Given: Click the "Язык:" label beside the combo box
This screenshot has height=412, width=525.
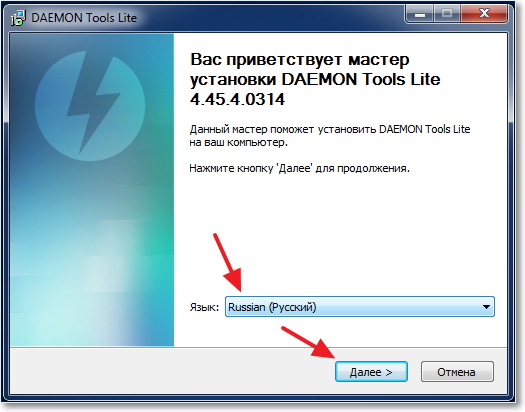Looking at the screenshot, I should click(x=204, y=307).
